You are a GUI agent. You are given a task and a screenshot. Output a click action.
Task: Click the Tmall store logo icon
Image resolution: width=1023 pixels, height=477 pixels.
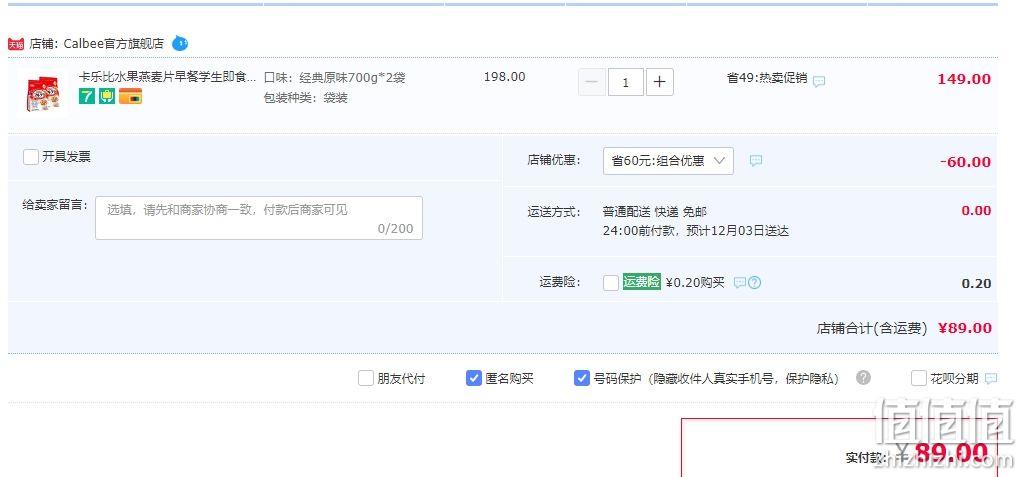pos(16,44)
